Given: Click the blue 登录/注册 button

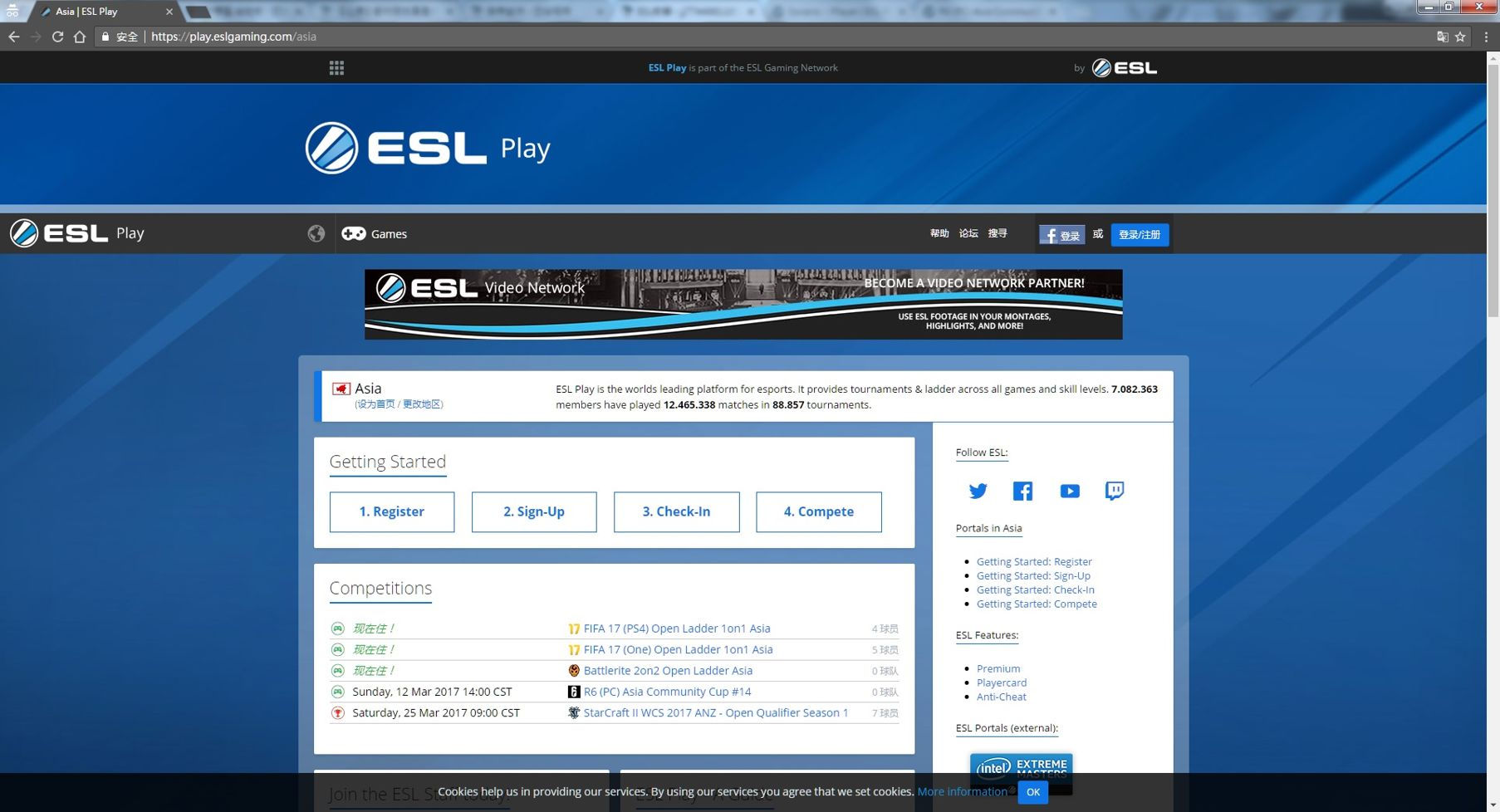Looking at the screenshot, I should (1140, 235).
